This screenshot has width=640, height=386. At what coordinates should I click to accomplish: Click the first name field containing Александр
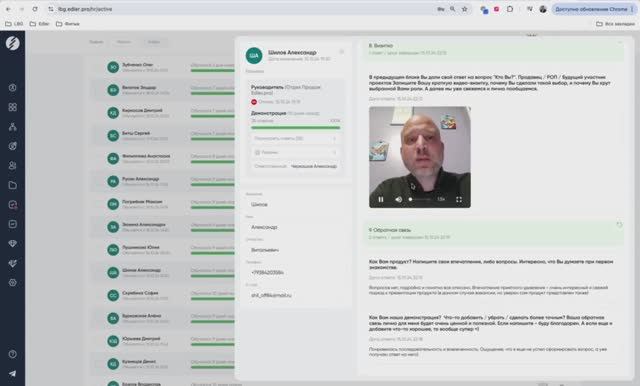coord(295,227)
